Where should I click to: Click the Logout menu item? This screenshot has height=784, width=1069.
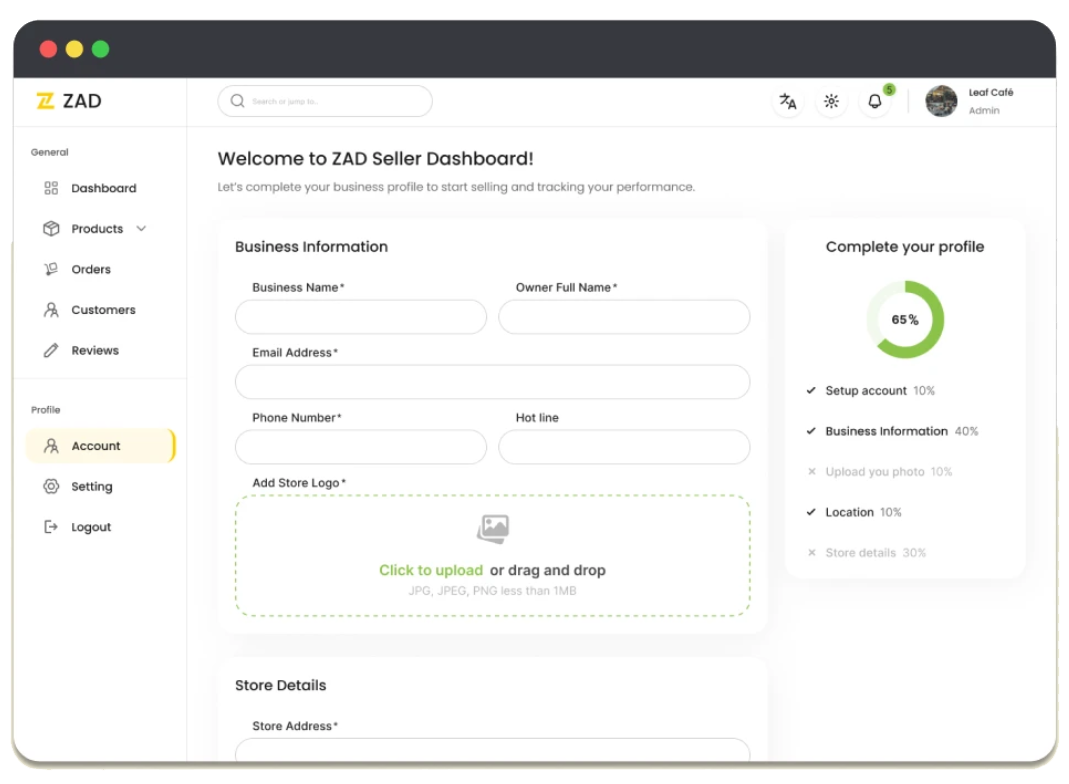point(90,527)
